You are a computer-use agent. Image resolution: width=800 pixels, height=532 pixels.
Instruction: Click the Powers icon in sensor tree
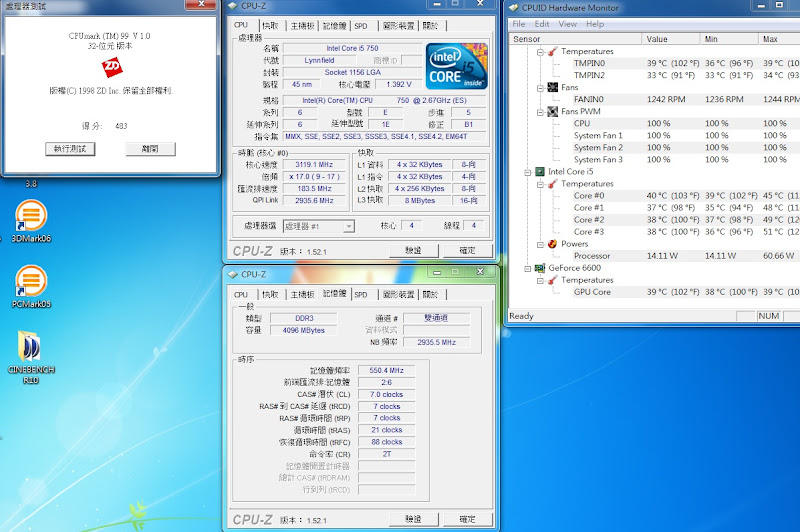[553, 244]
